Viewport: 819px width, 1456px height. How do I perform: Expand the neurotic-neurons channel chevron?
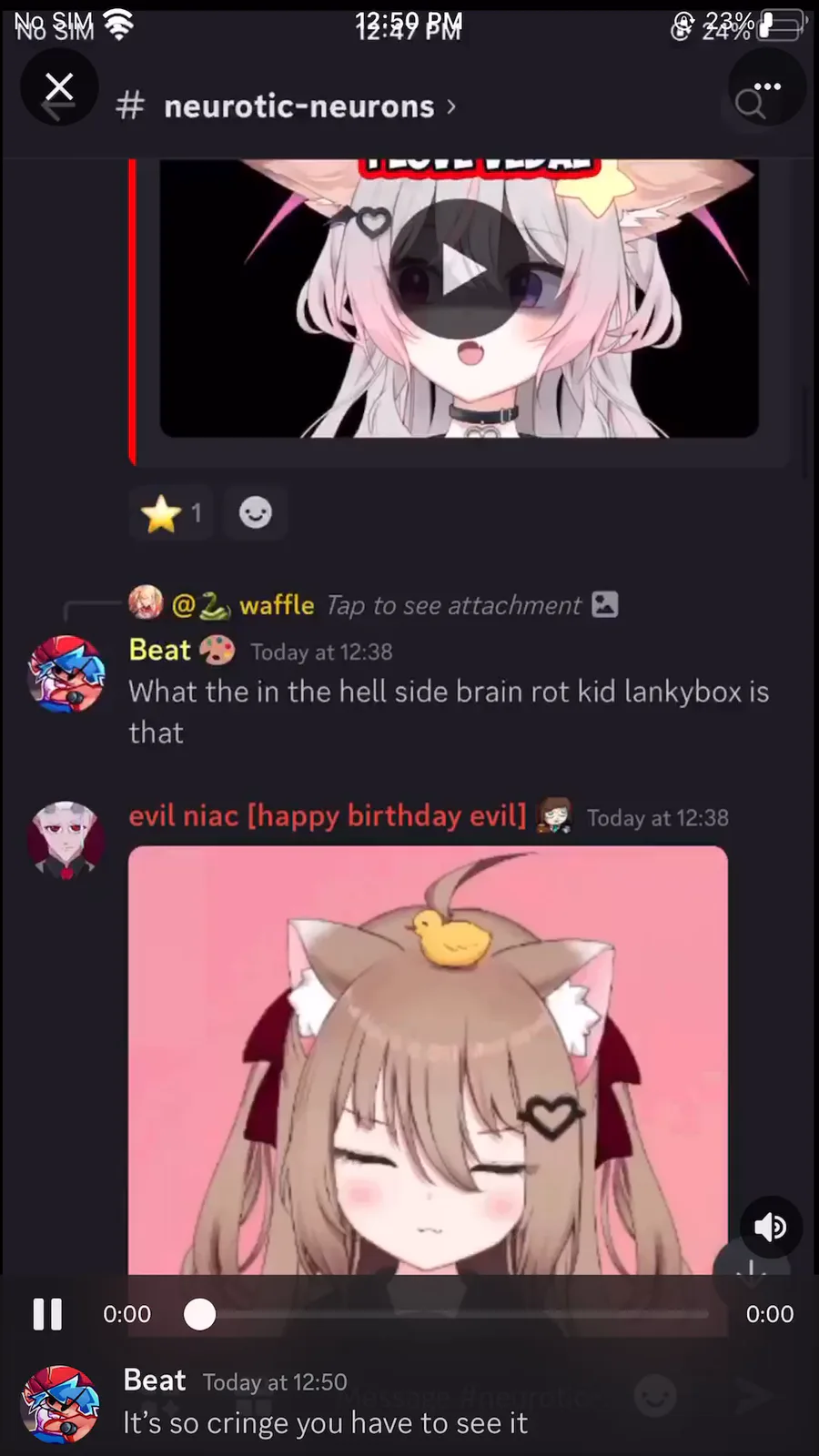pos(451,107)
